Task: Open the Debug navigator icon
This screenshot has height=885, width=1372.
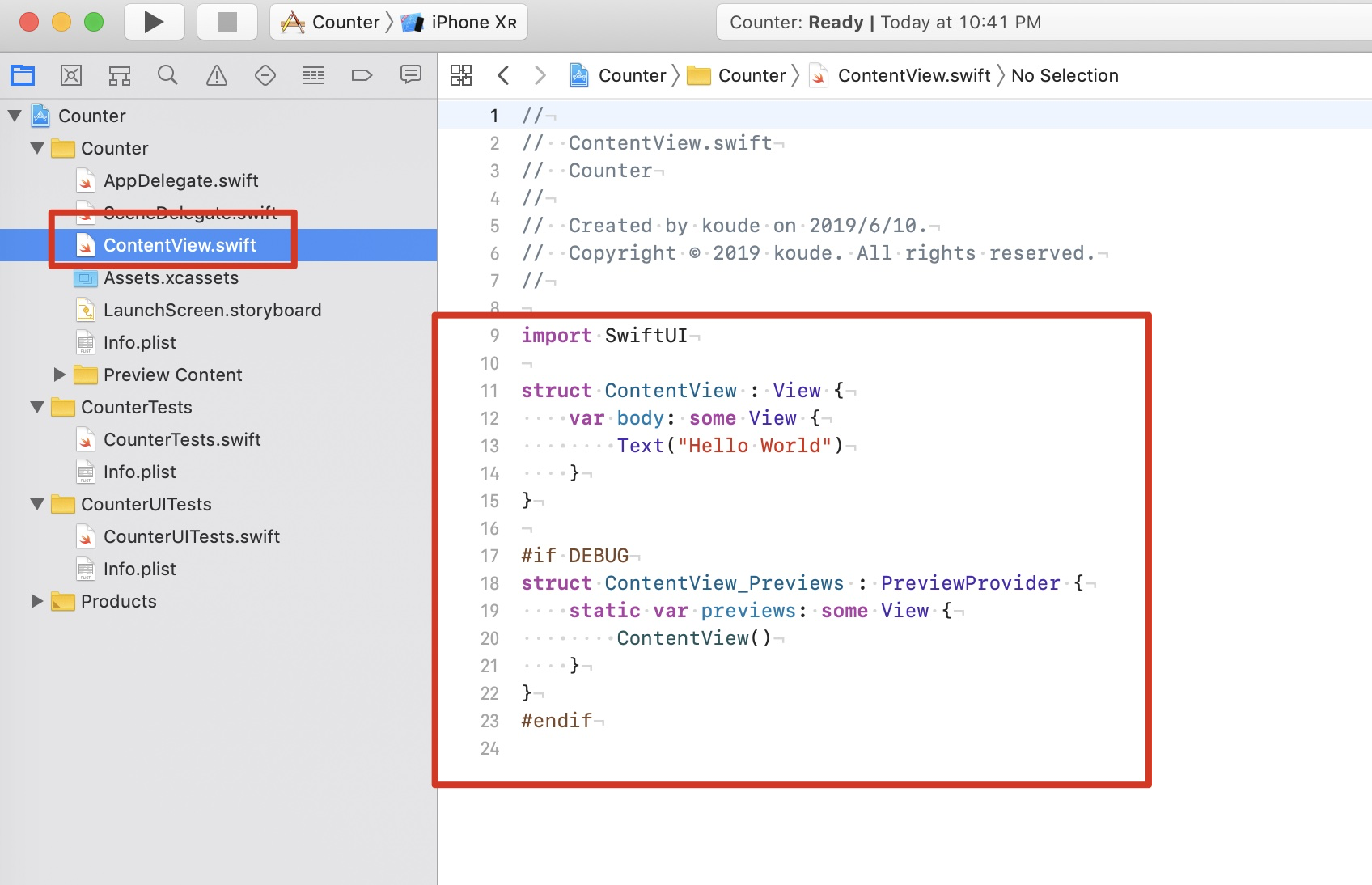Action: tap(314, 75)
